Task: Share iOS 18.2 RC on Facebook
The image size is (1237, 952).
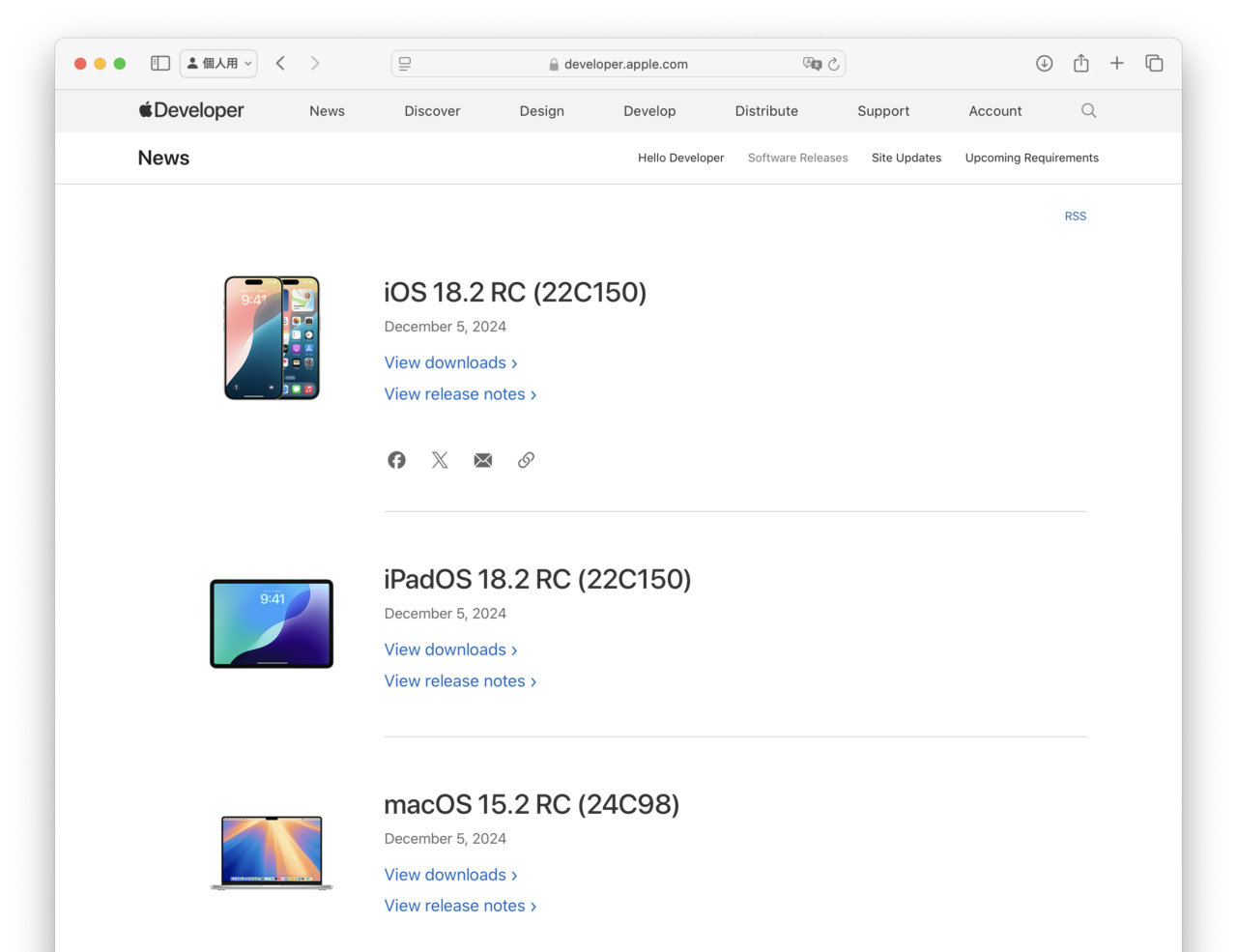Action: click(396, 460)
